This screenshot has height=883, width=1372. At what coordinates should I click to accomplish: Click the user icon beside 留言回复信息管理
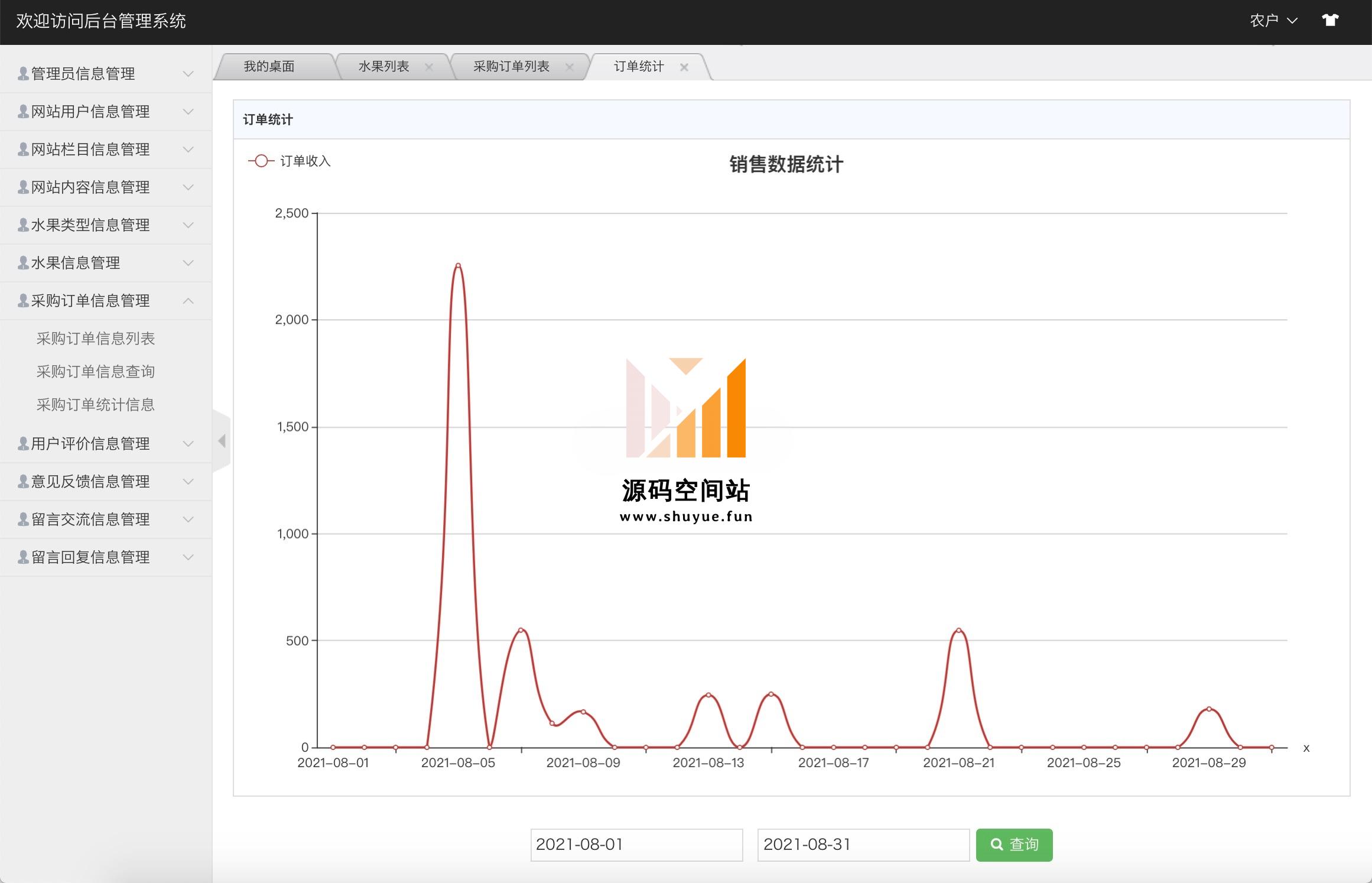tap(23, 557)
